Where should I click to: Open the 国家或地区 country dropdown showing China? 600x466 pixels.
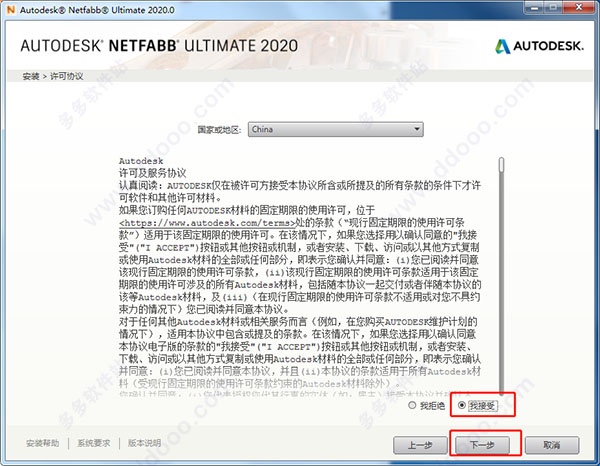(x=336, y=129)
